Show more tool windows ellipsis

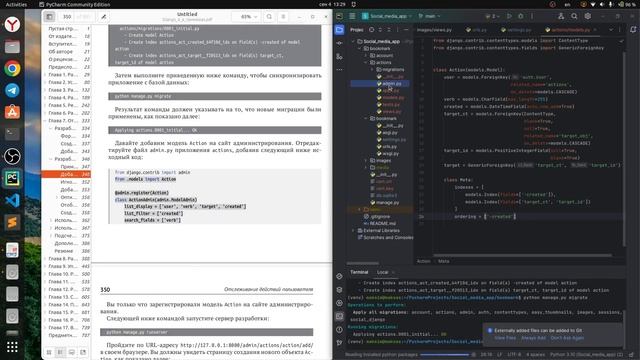[x=339, y=70]
